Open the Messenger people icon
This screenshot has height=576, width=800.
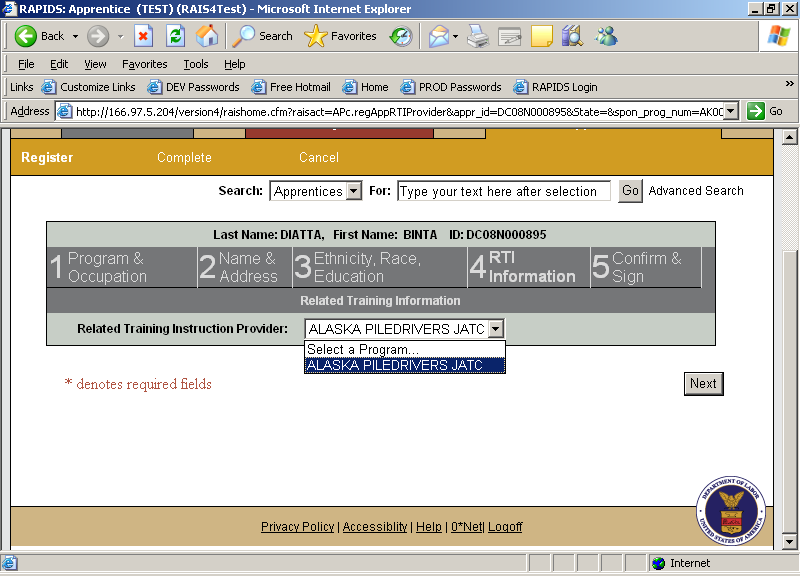(606, 36)
